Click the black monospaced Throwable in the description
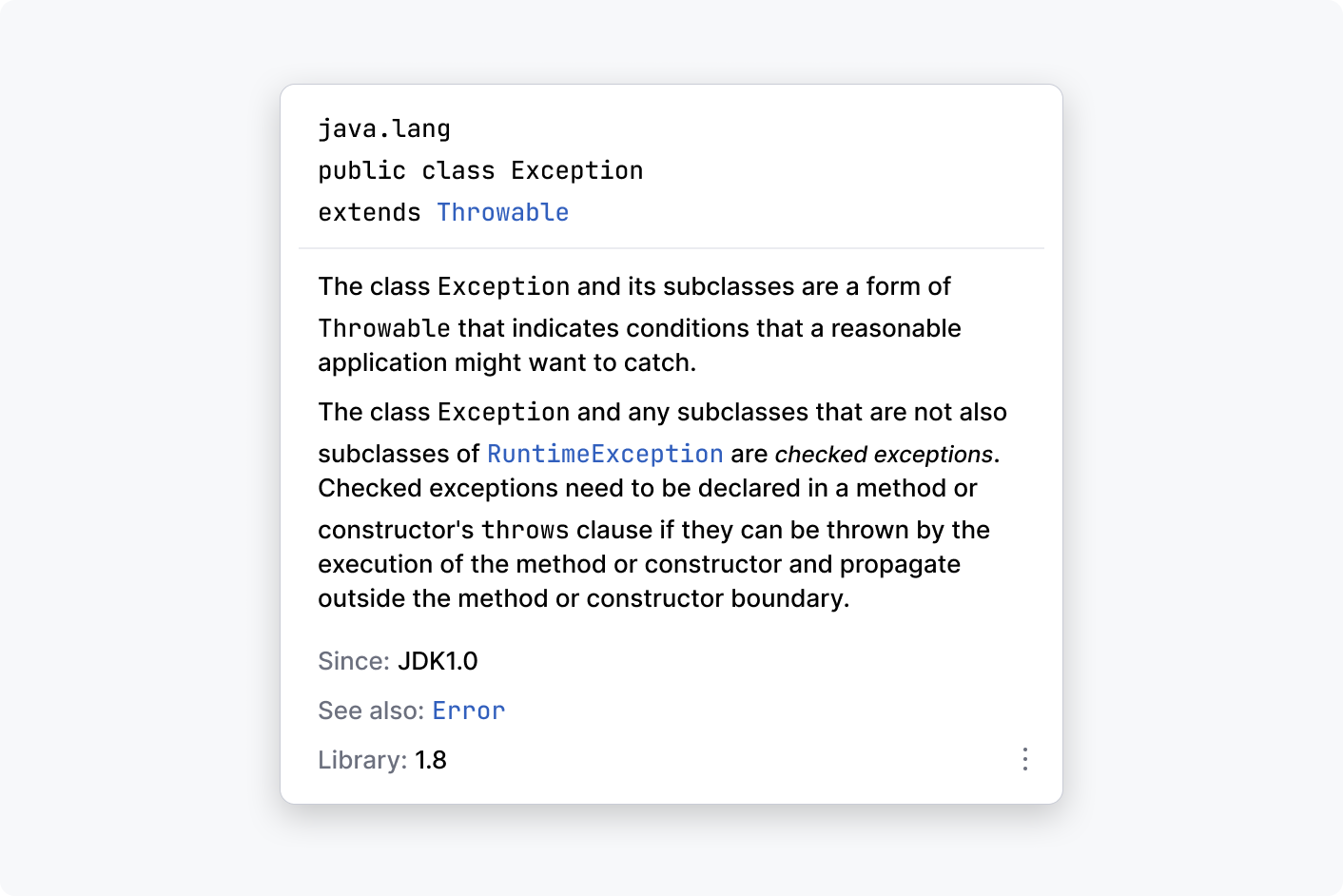The image size is (1343, 896). click(x=384, y=328)
